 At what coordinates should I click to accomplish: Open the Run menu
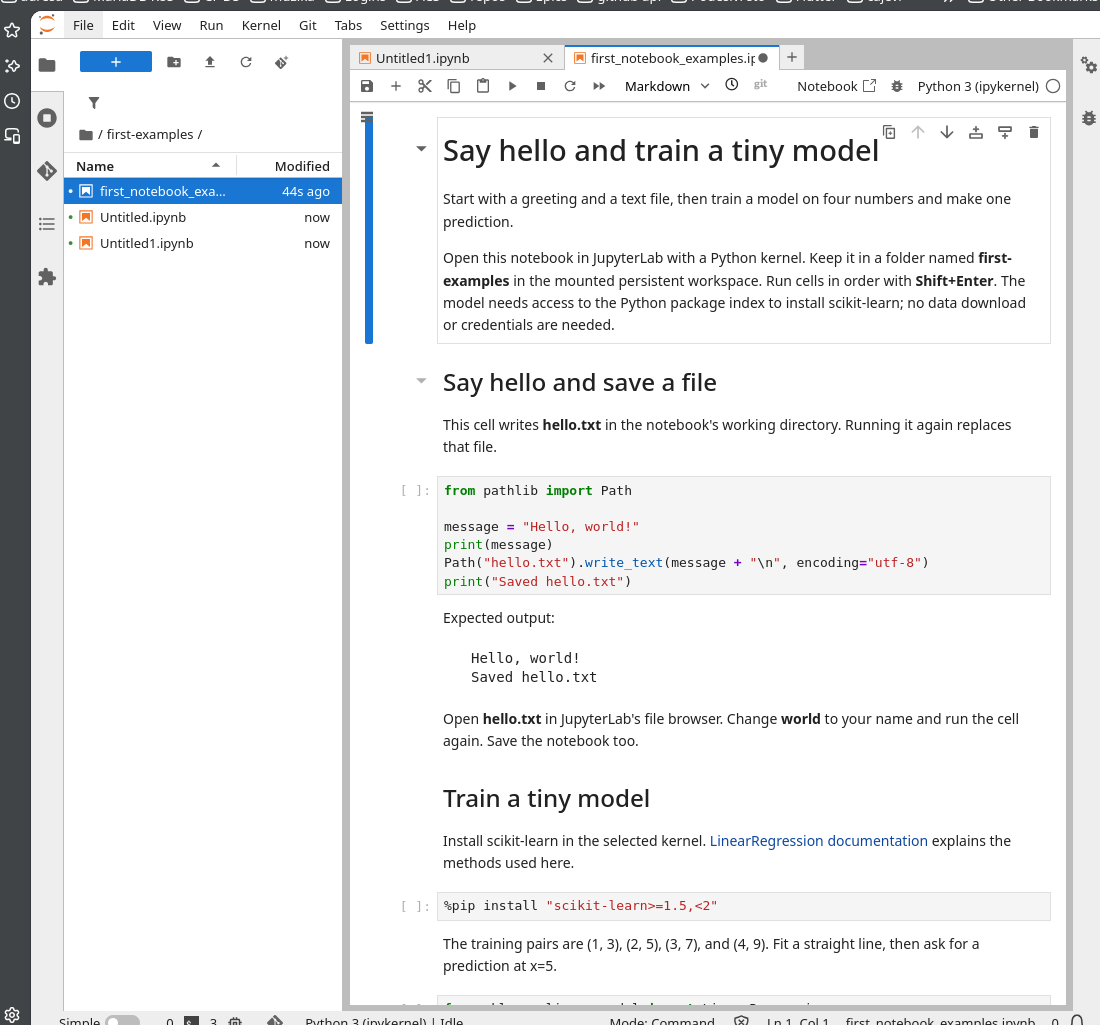click(211, 25)
